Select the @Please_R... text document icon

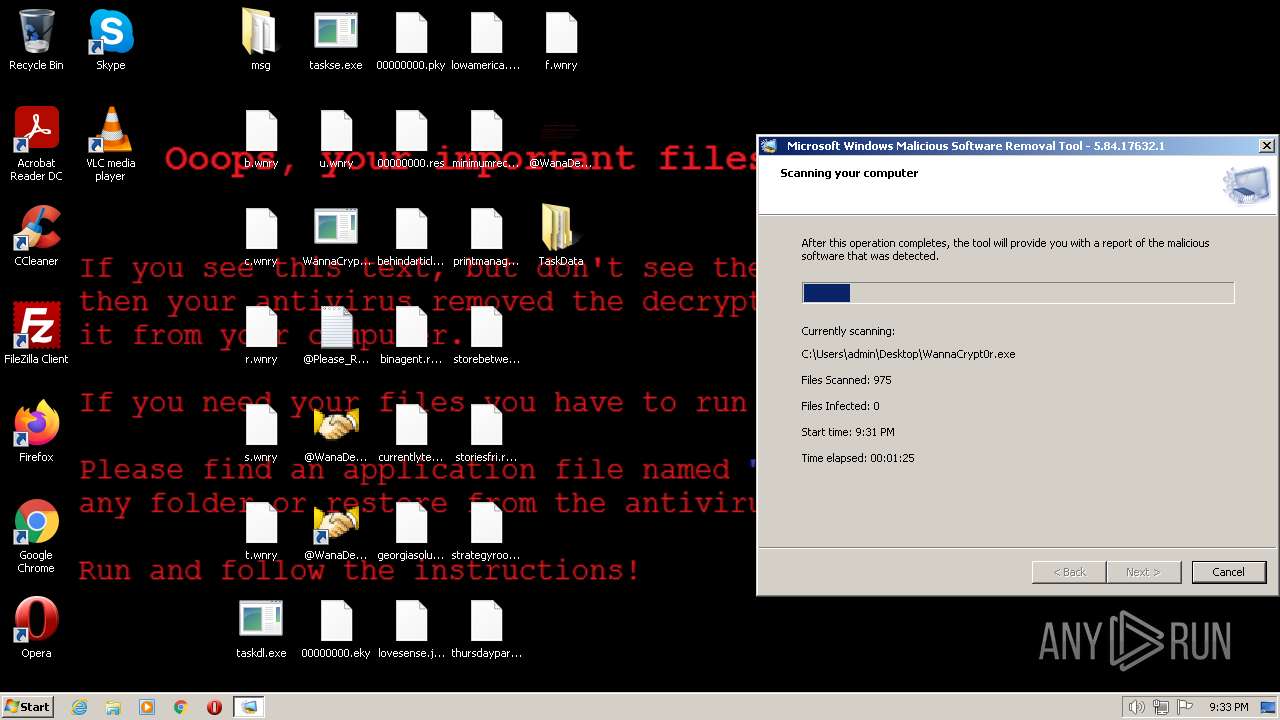336,334
